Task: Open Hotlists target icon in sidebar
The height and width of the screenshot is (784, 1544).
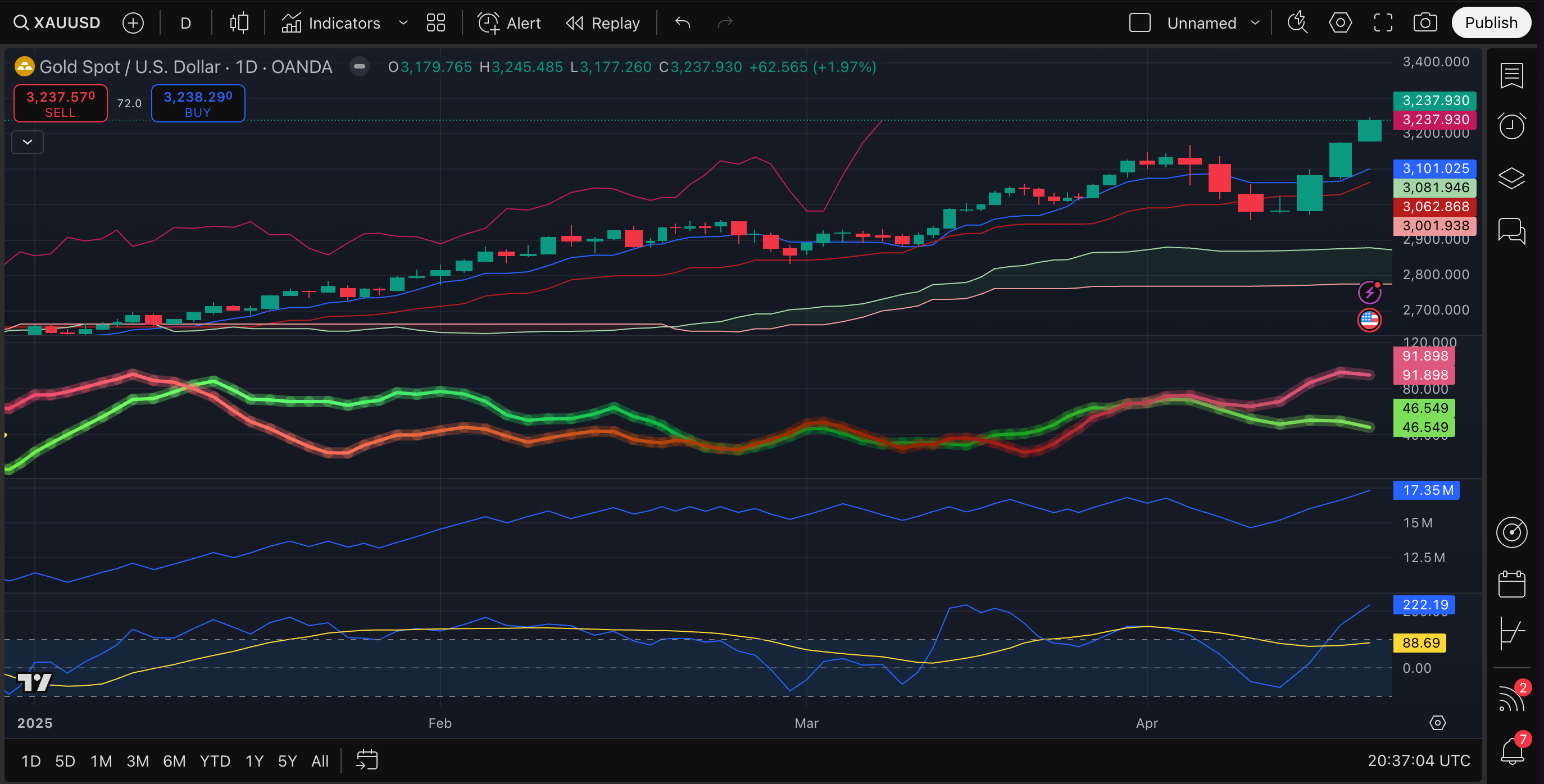Action: coord(1511,532)
